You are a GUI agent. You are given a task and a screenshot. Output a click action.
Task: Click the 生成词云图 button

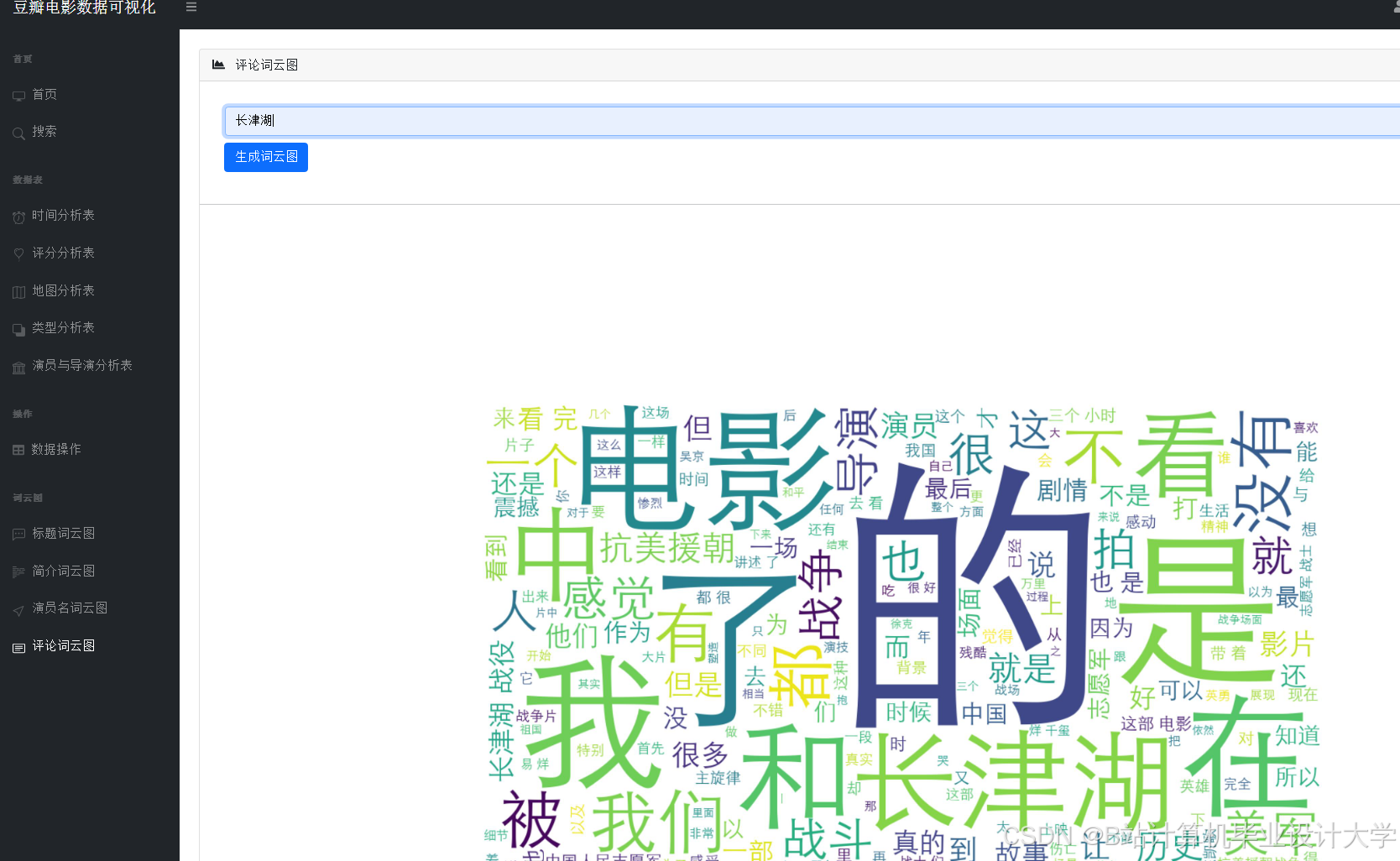(266, 157)
